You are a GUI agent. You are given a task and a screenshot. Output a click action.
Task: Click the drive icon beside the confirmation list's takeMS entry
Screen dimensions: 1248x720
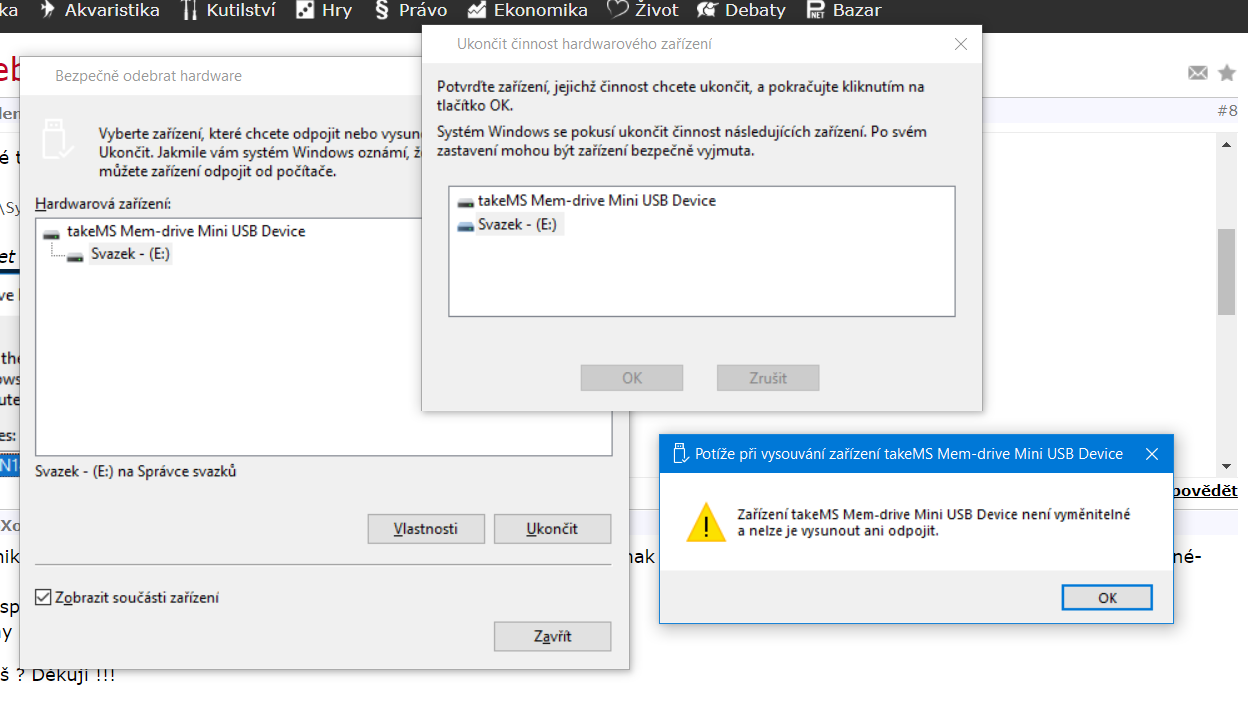pyautogui.click(x=465, y=202)
